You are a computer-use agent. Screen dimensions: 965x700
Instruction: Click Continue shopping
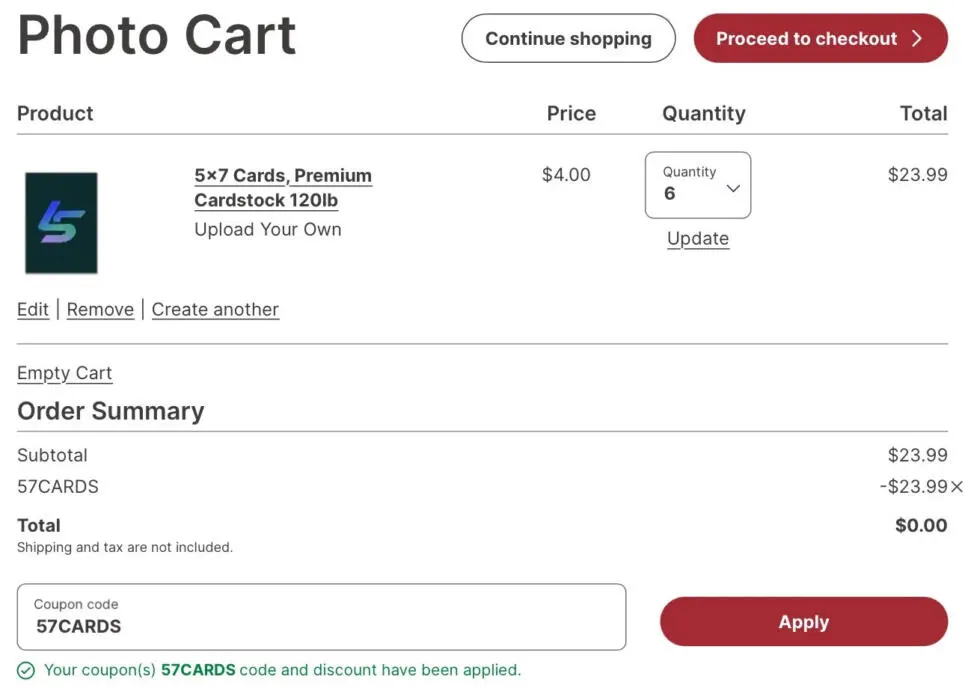coord(567,38)
